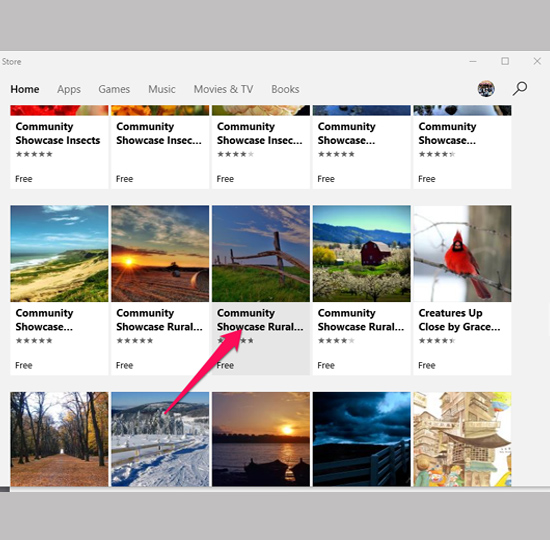Image resolution: width=550 pixels, height=540 pixels.
Task: Open the dark stormy sky thumbnail
Action: [362, 439]
